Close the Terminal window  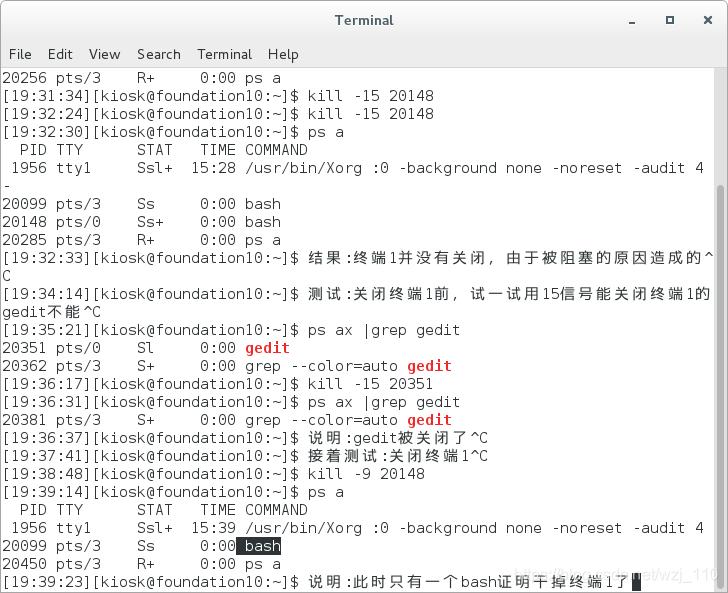(x=708, y=20)
